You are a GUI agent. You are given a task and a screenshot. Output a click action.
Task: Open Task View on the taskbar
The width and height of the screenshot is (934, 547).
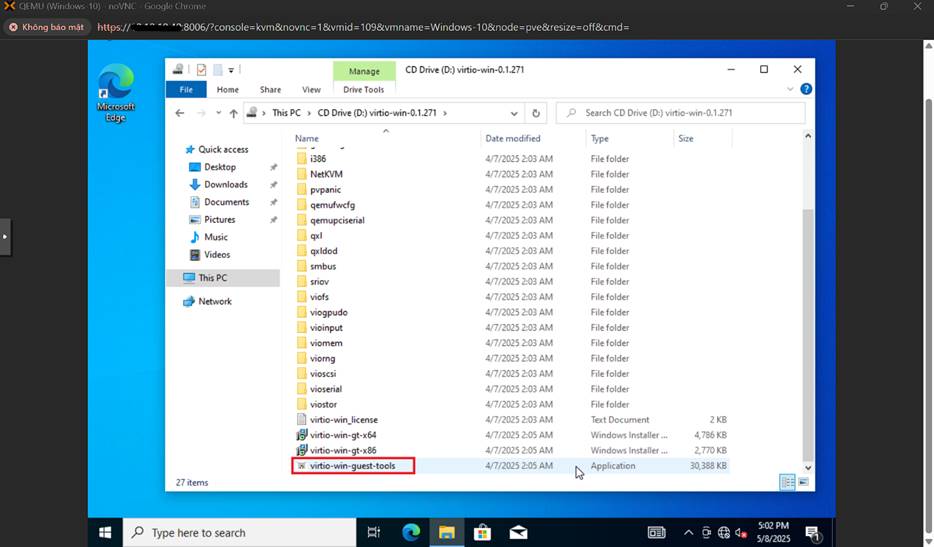coord(374,533)
